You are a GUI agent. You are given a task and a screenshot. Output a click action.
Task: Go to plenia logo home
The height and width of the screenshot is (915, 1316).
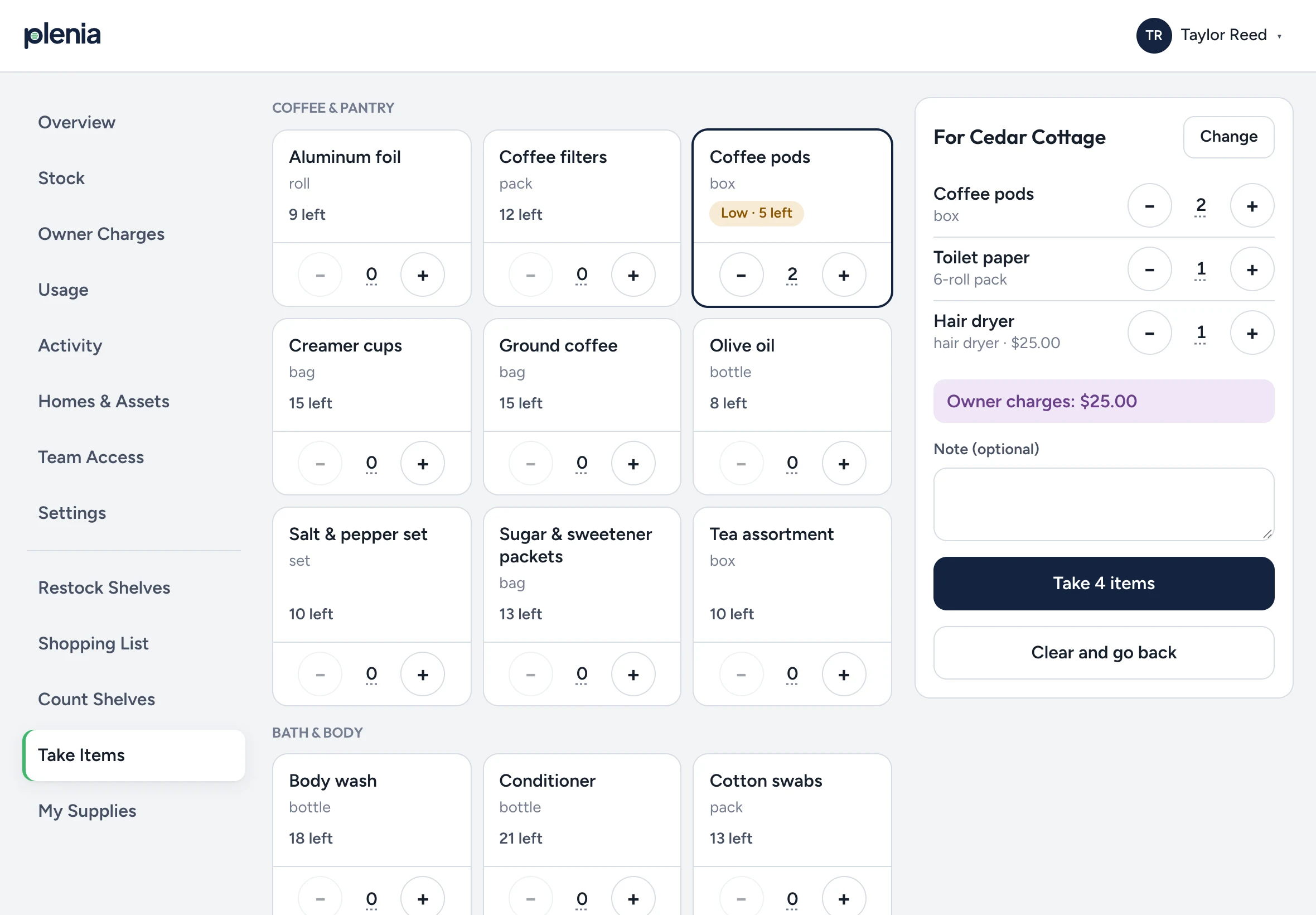[x=62, y=35]
